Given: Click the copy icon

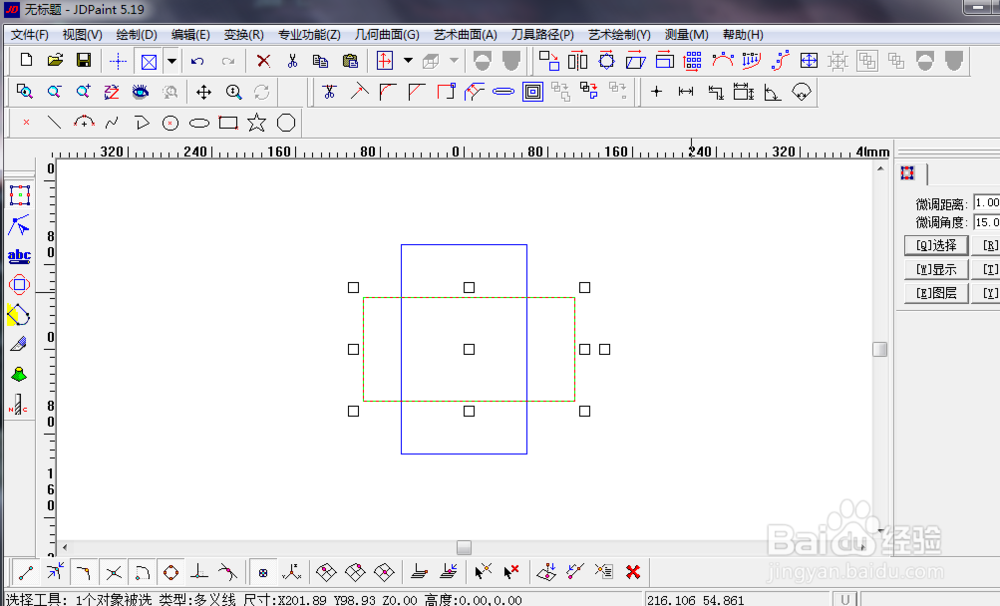Looking at the screenshot, I should pyautogui.click(x=320, y=61).
